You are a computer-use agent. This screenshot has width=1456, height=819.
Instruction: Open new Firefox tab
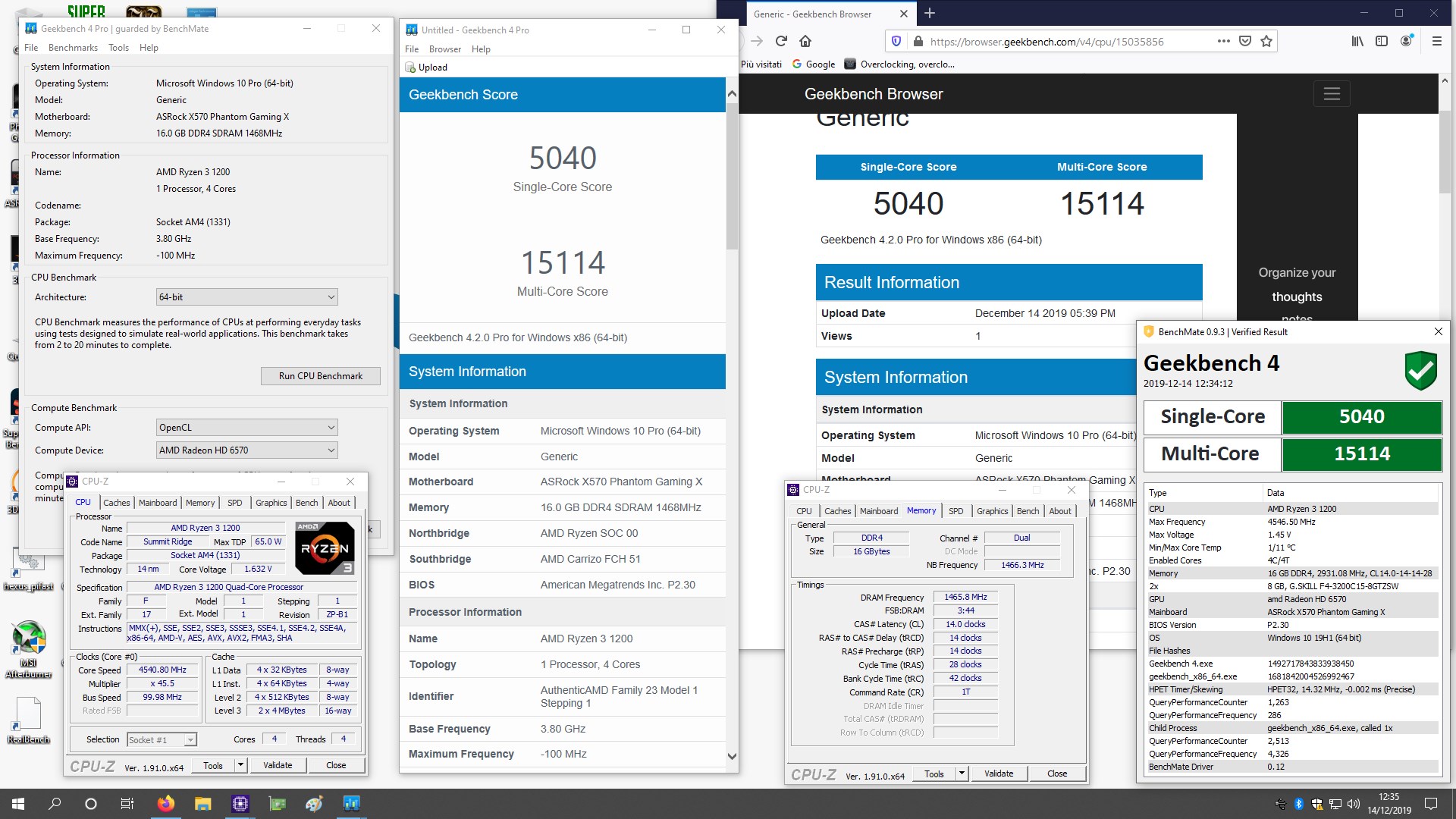[x=930, y=13]
